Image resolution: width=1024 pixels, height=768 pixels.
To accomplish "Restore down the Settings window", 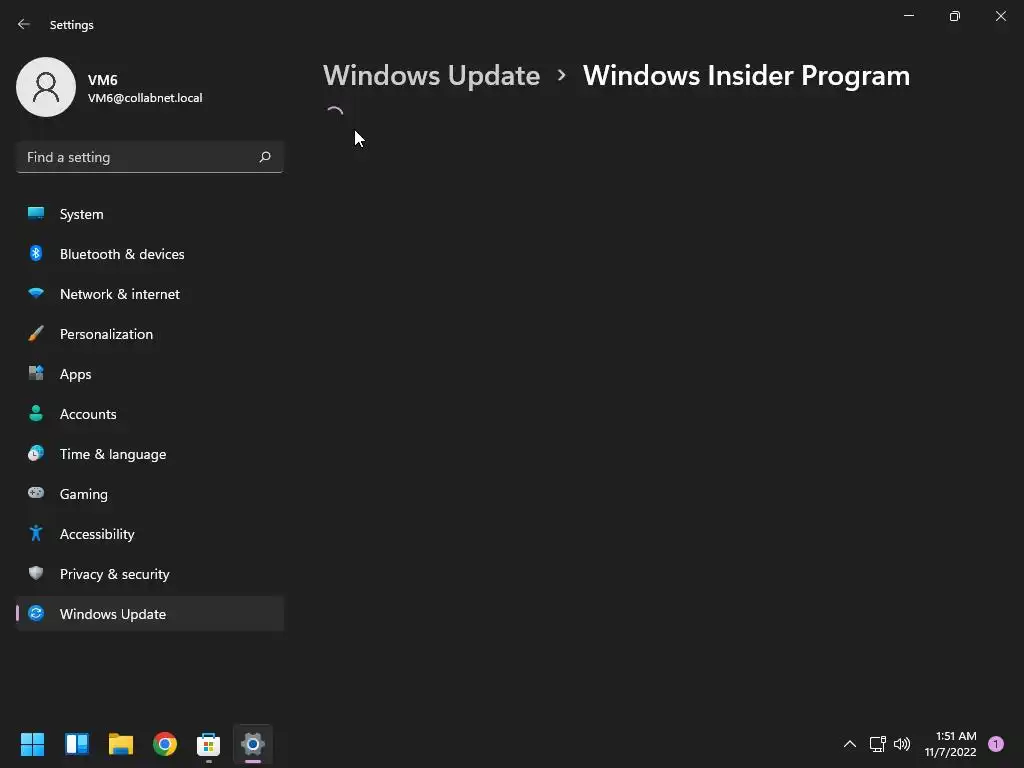I will [954, 16].
